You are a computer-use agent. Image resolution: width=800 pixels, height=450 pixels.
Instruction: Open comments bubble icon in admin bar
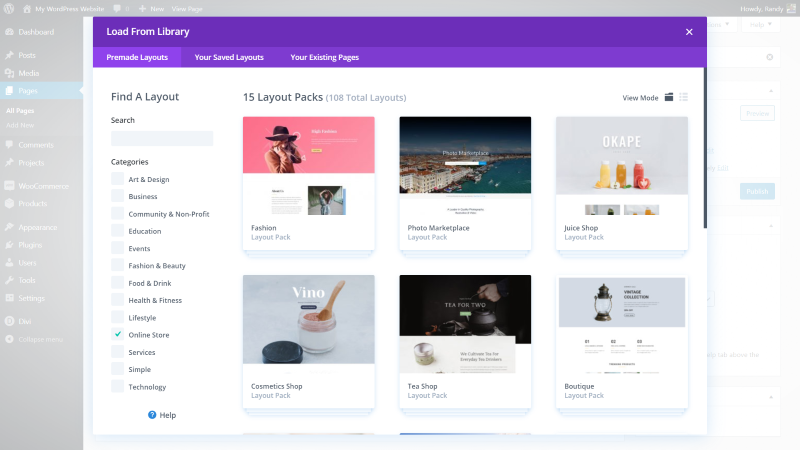coord(117,9)
